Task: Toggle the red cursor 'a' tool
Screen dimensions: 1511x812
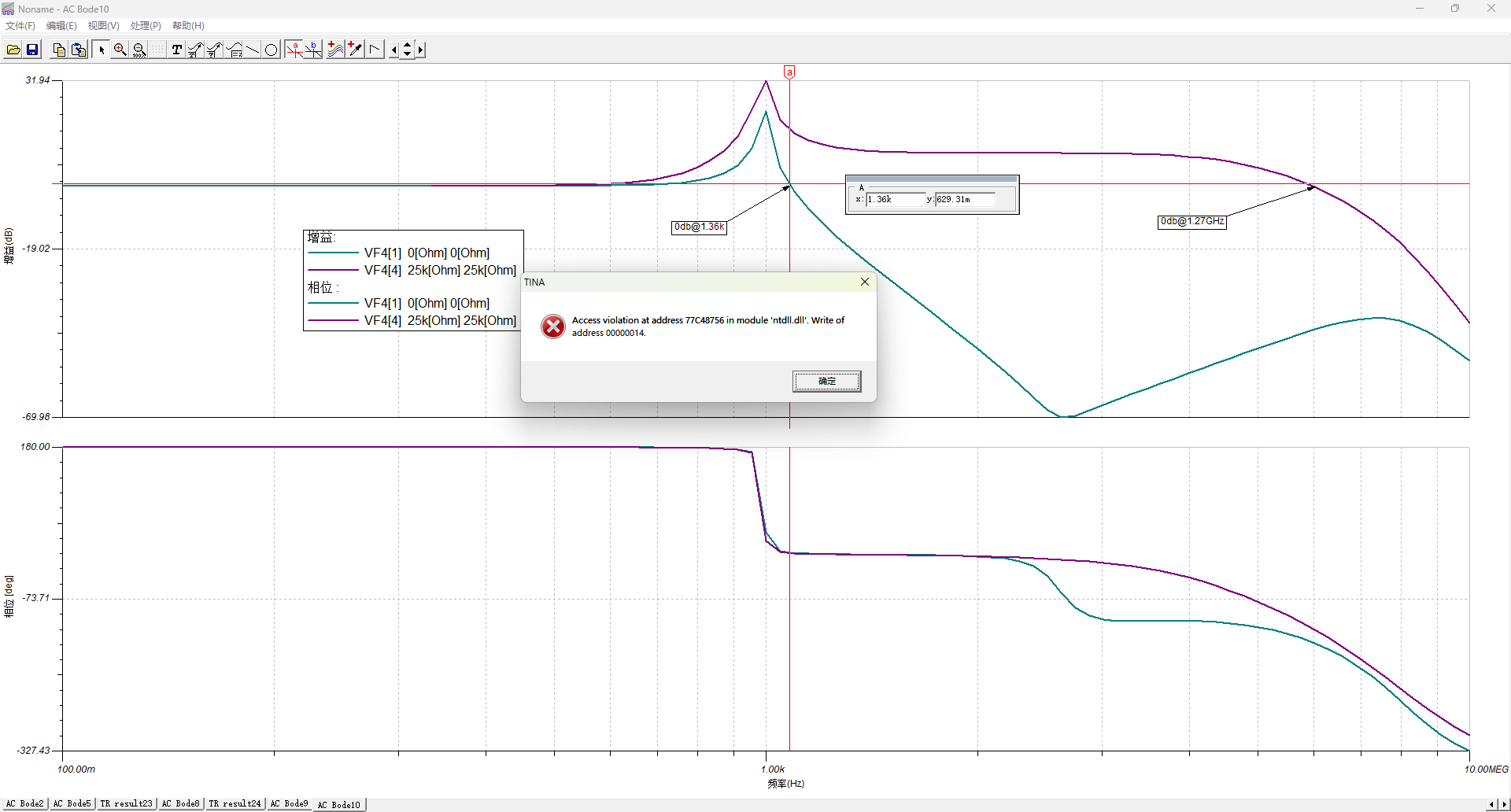Action: click(x=294, y=50)
